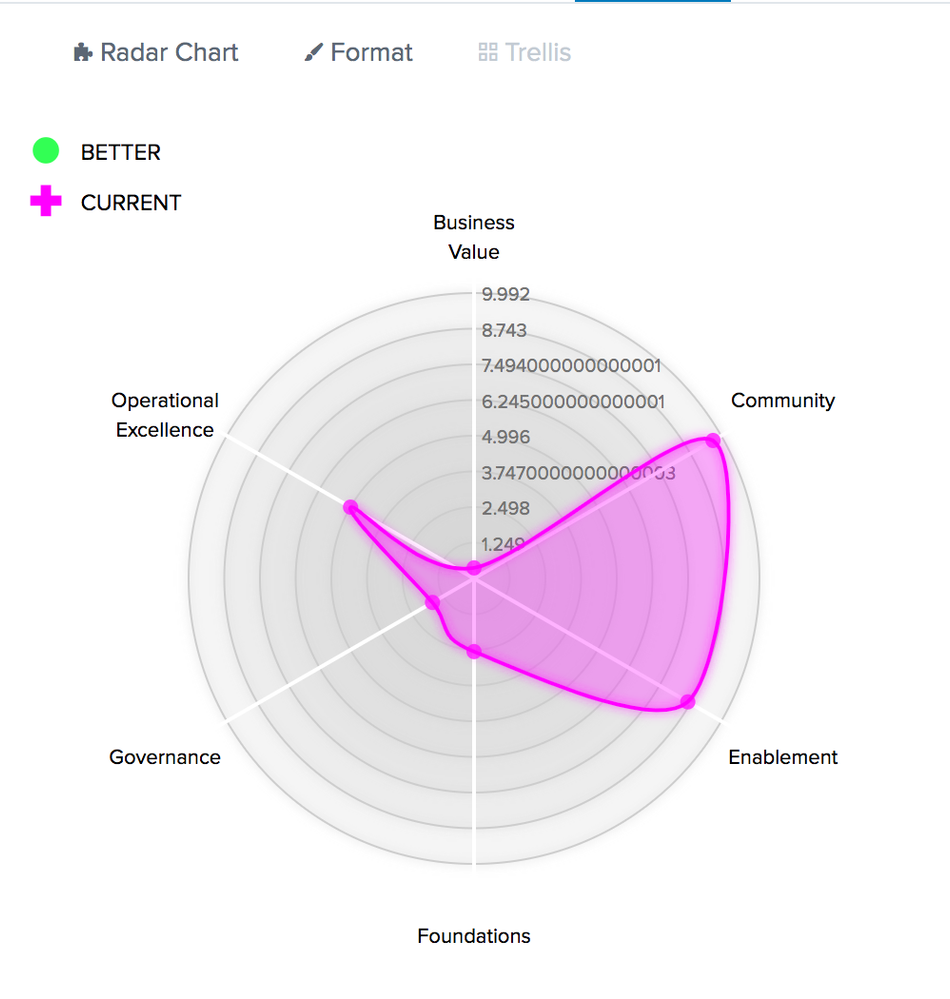Toggle the BETTER series label
The image size is (950, 999).
tap(120, 152)
